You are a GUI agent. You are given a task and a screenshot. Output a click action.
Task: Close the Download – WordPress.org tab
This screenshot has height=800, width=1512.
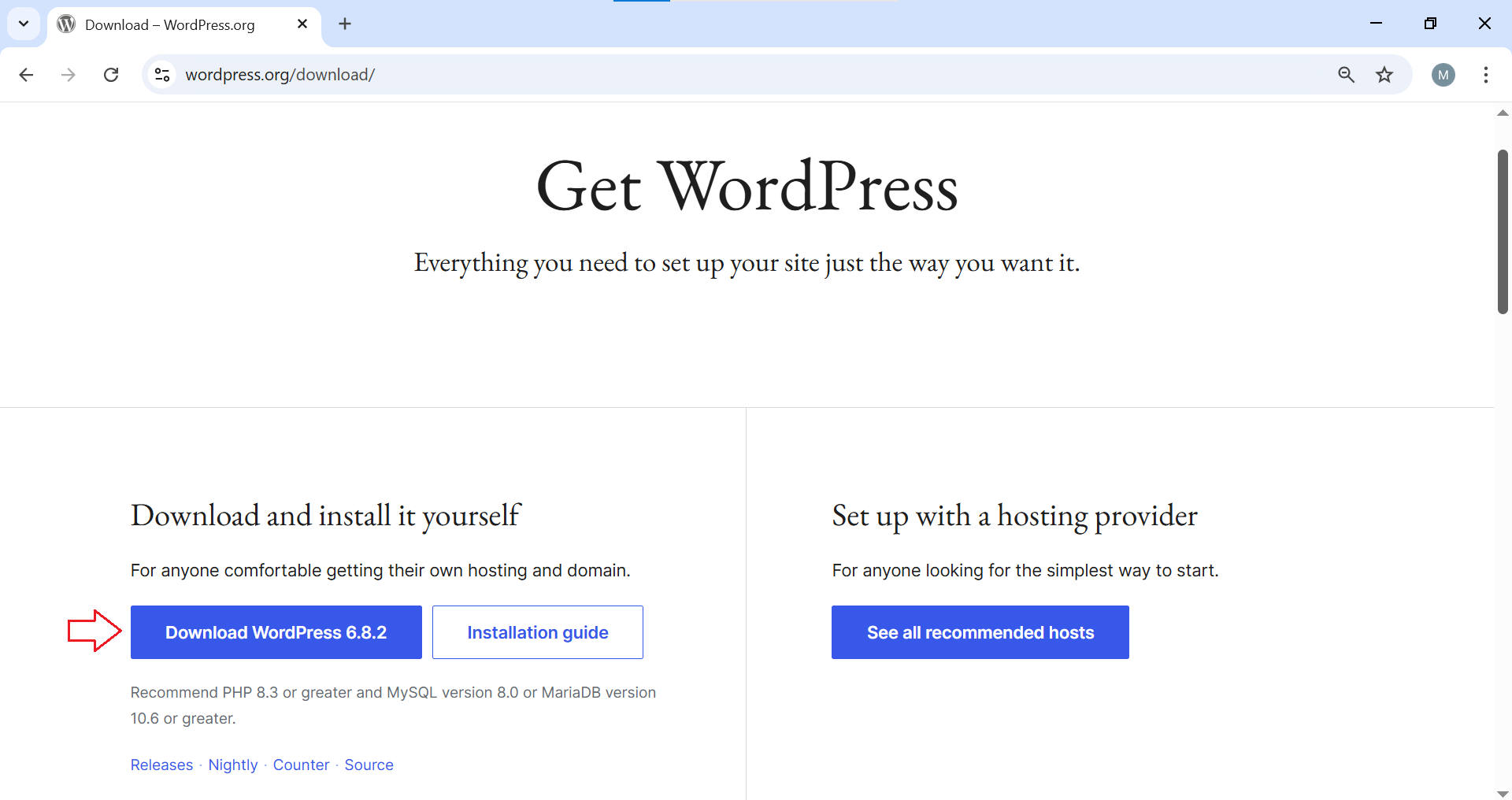click(x=302, y=24)
